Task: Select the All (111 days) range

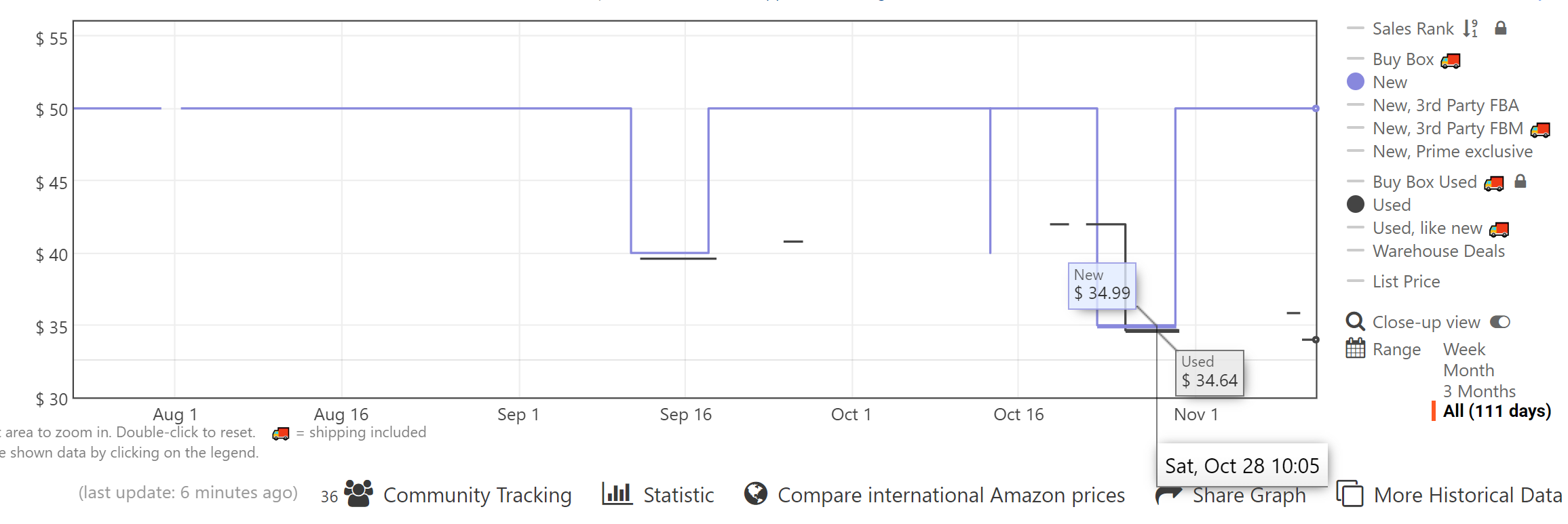Action: (1495, 411)
